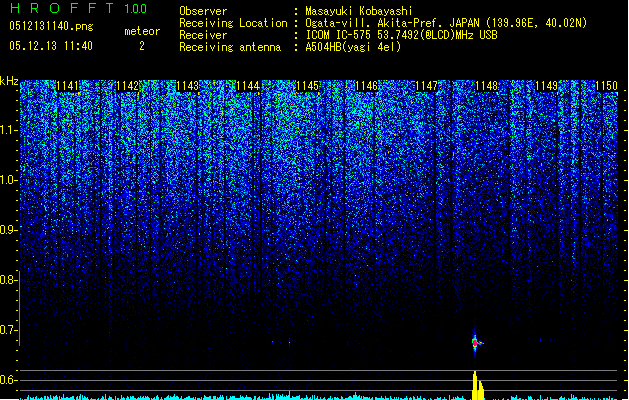Click the 1.1 frequency axis label
629x400 pixels.
click(8, 130)
